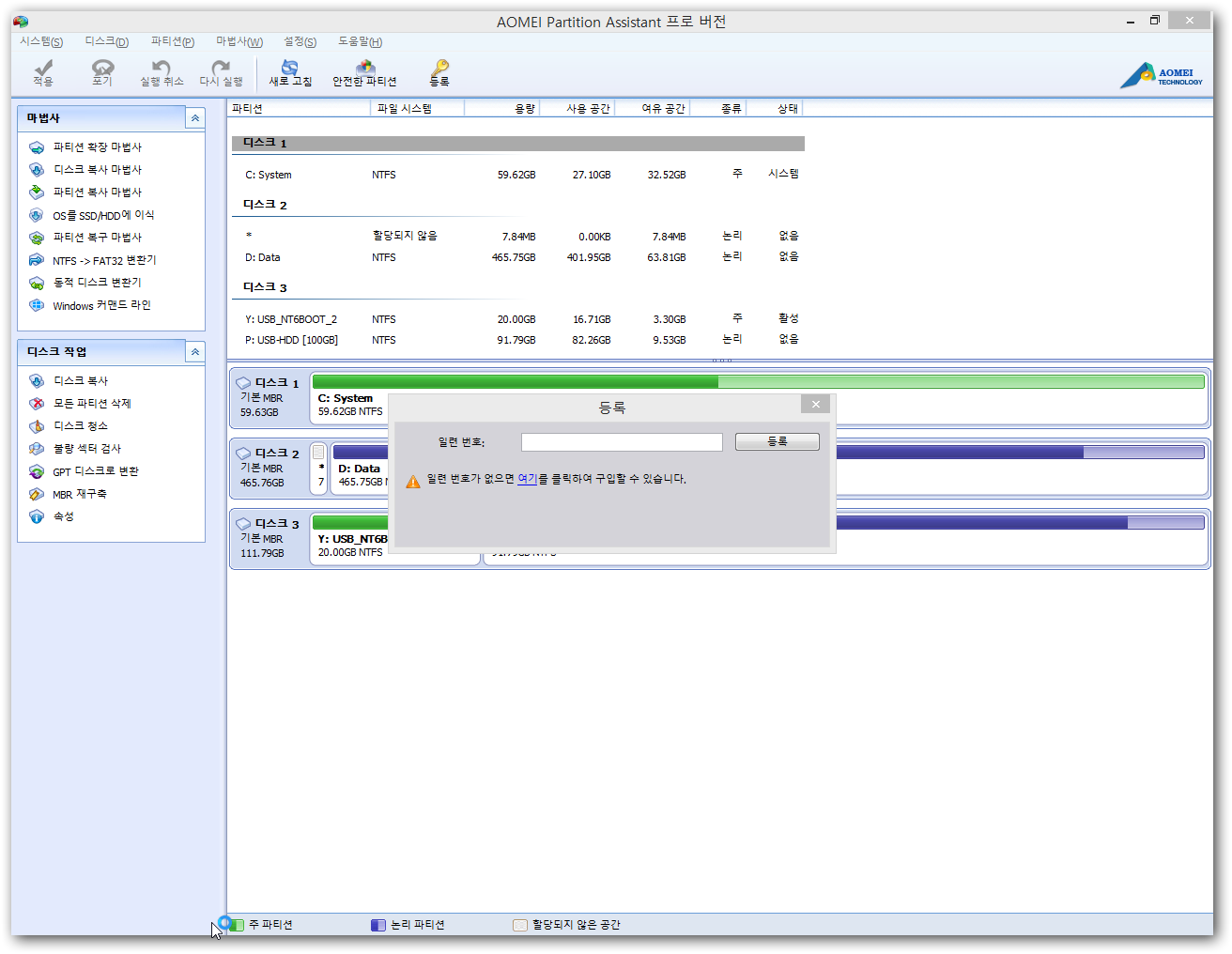
Task: Click the 포기 (Discard) toolbar icon
Action: (x=102, y=72)
